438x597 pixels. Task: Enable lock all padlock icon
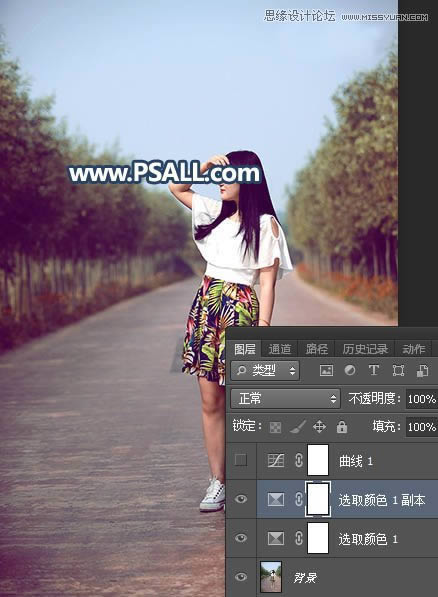pyautogui.click(x=342, y=427)
